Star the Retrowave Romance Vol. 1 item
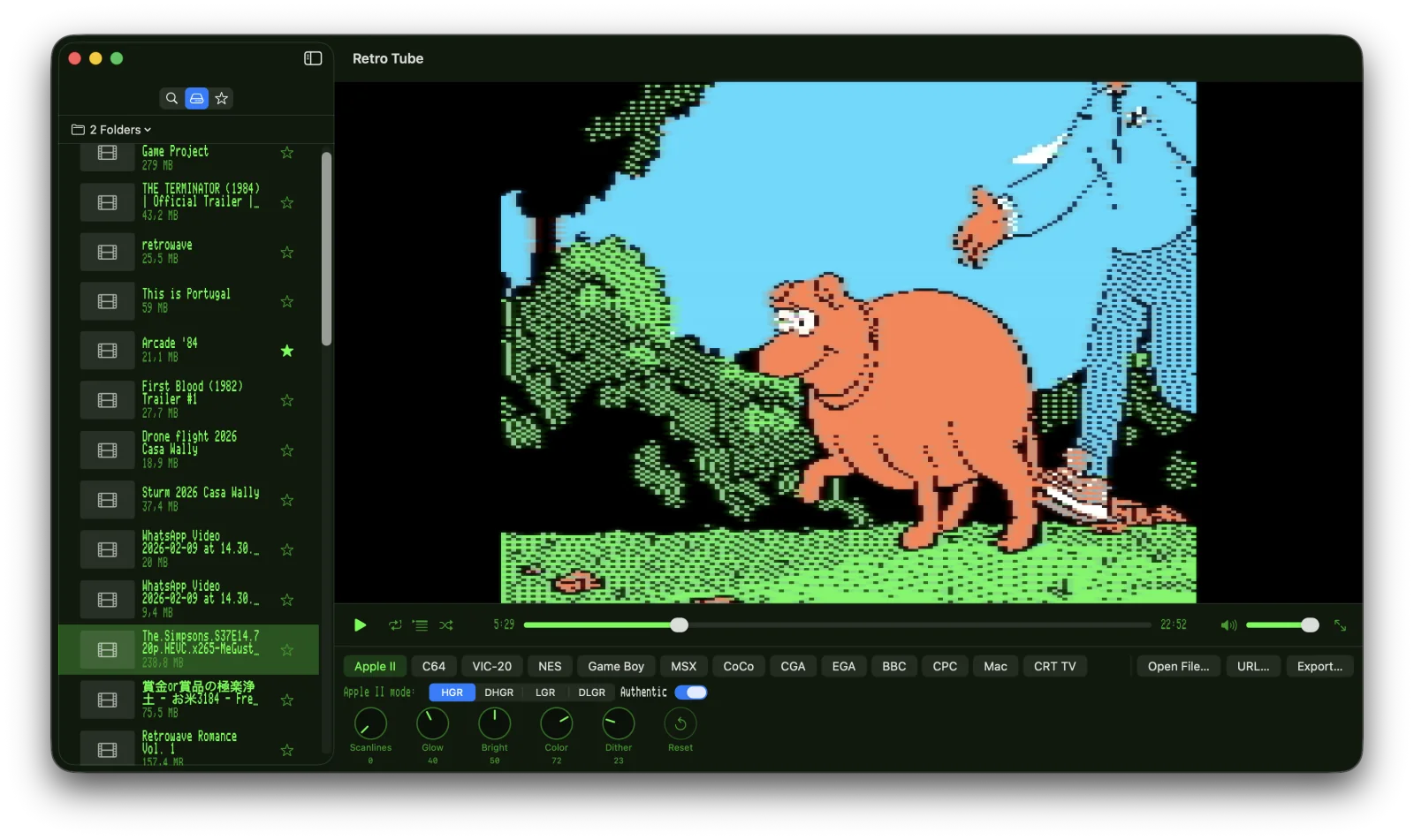The height and width of the screenshot is (840, 1414). [x=287, y=750]
